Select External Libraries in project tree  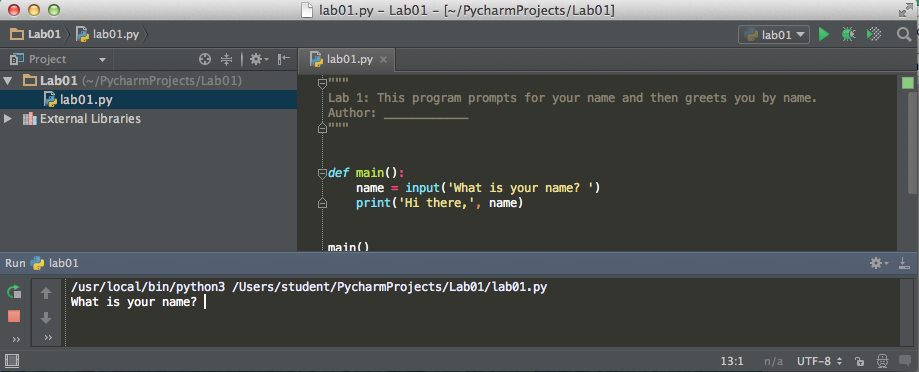click(81, 119)
